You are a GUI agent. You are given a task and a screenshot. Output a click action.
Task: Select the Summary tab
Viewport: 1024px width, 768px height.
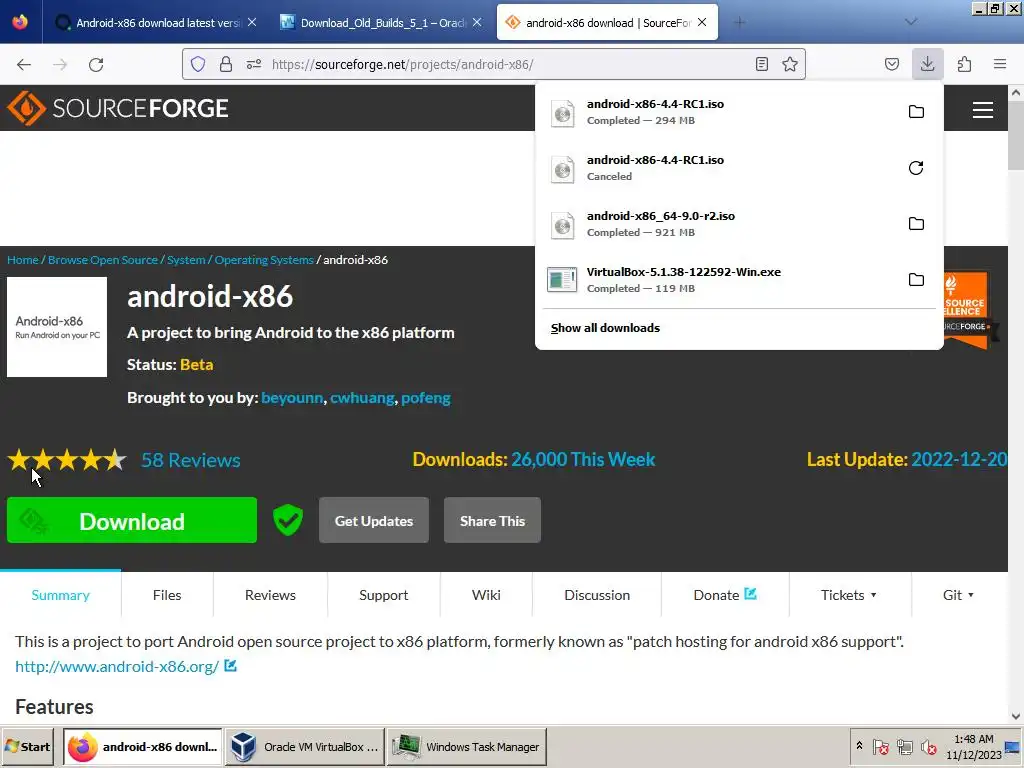tap(61, 595)
